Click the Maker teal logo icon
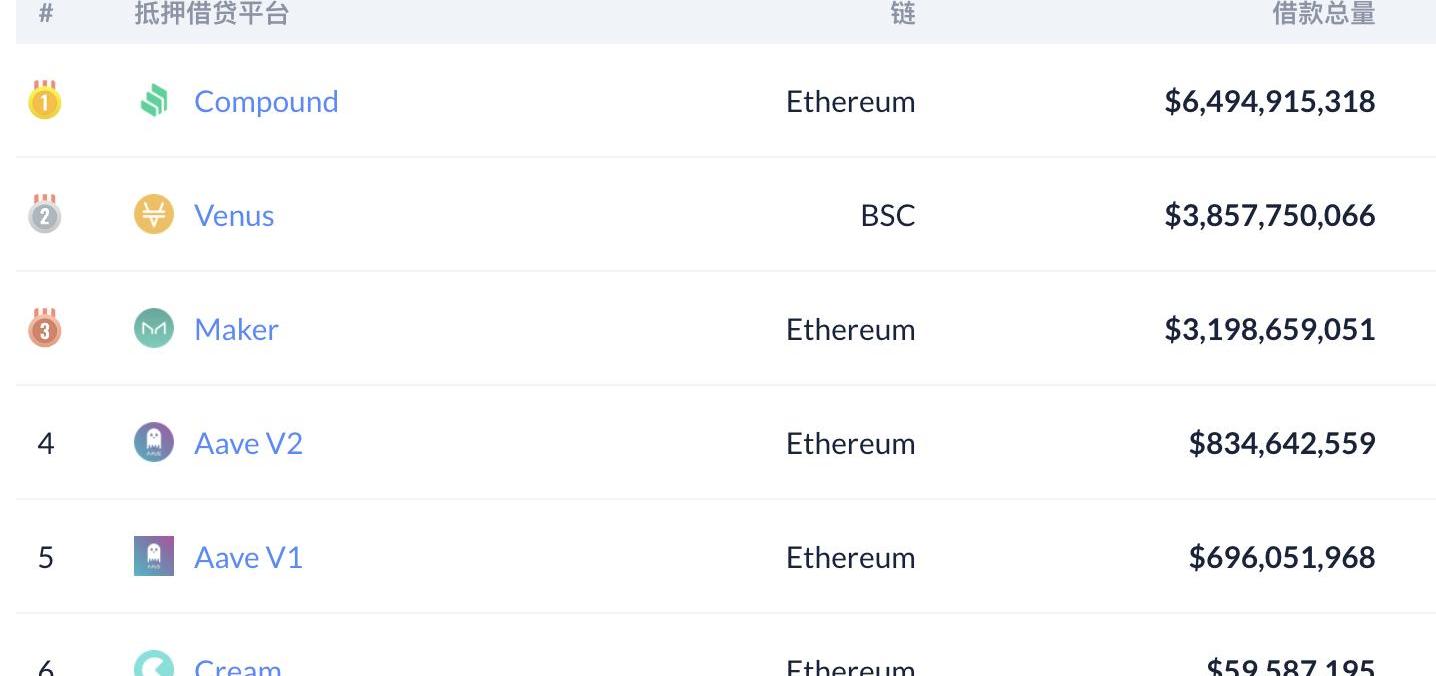The image size is (1436, 676). tap(154, 329)
